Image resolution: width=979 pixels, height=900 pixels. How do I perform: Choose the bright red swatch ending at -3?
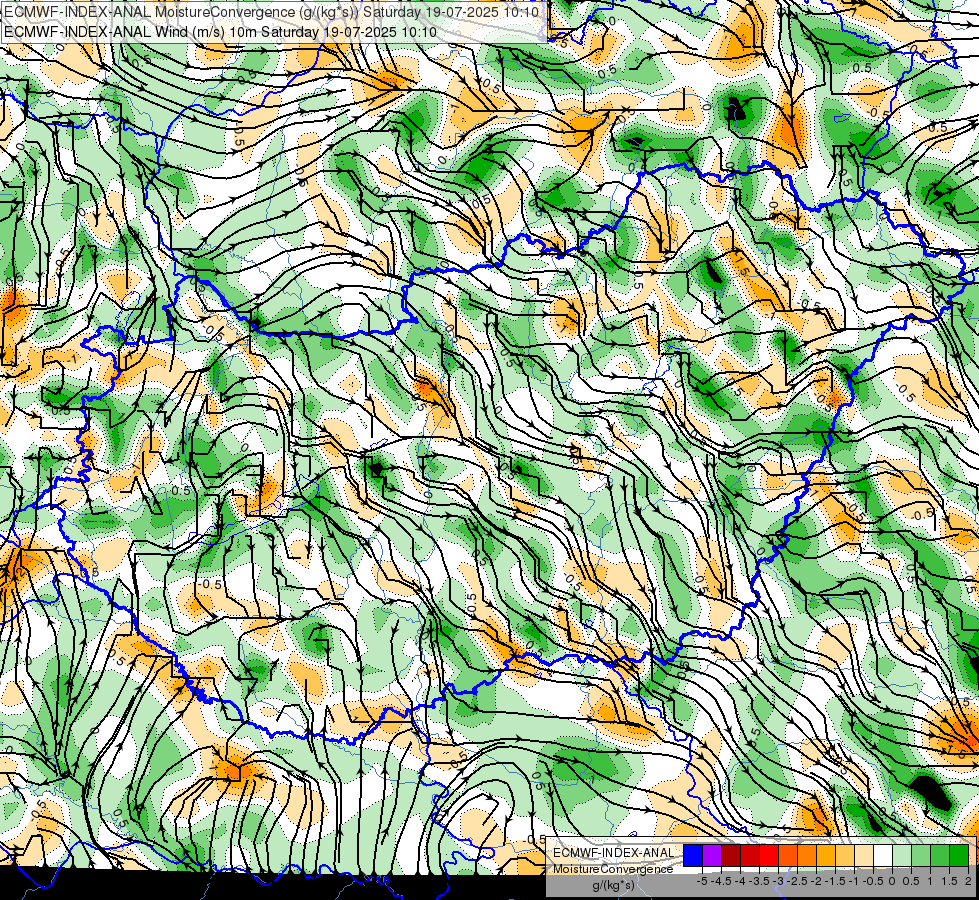(x=769, y=856)
